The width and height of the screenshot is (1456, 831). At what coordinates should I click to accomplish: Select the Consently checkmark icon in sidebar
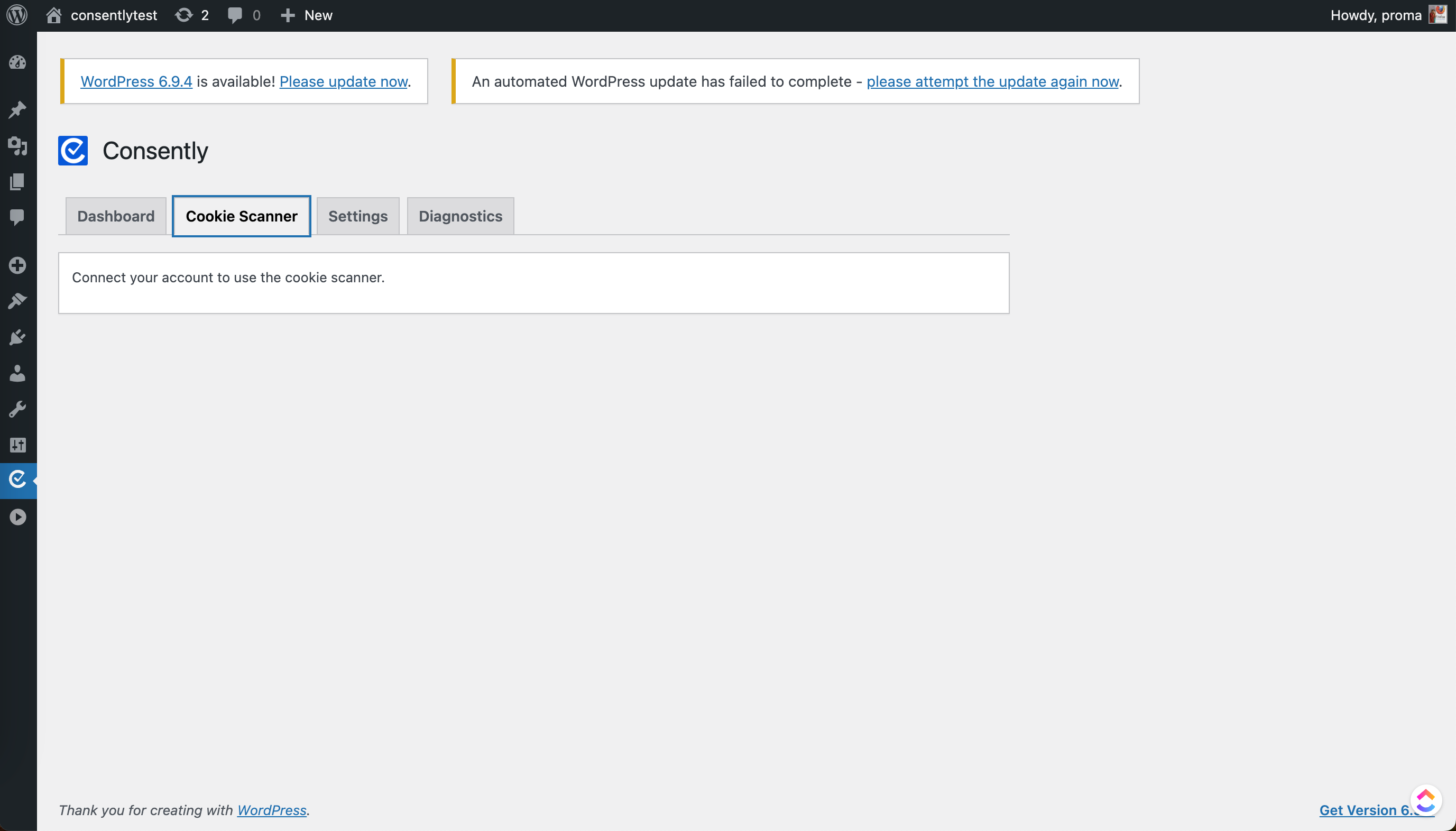tap(17, 480)
